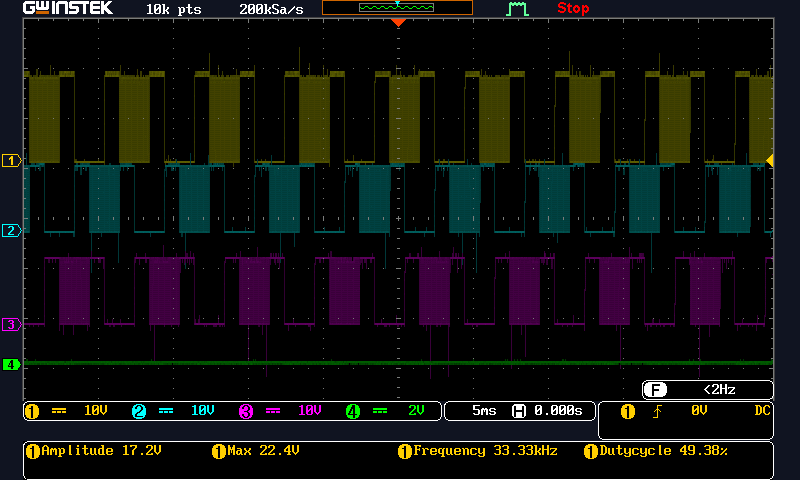The image size is (800, 480).
Task: Click the channel 2 10V scale value
Action: click(203, 410)
